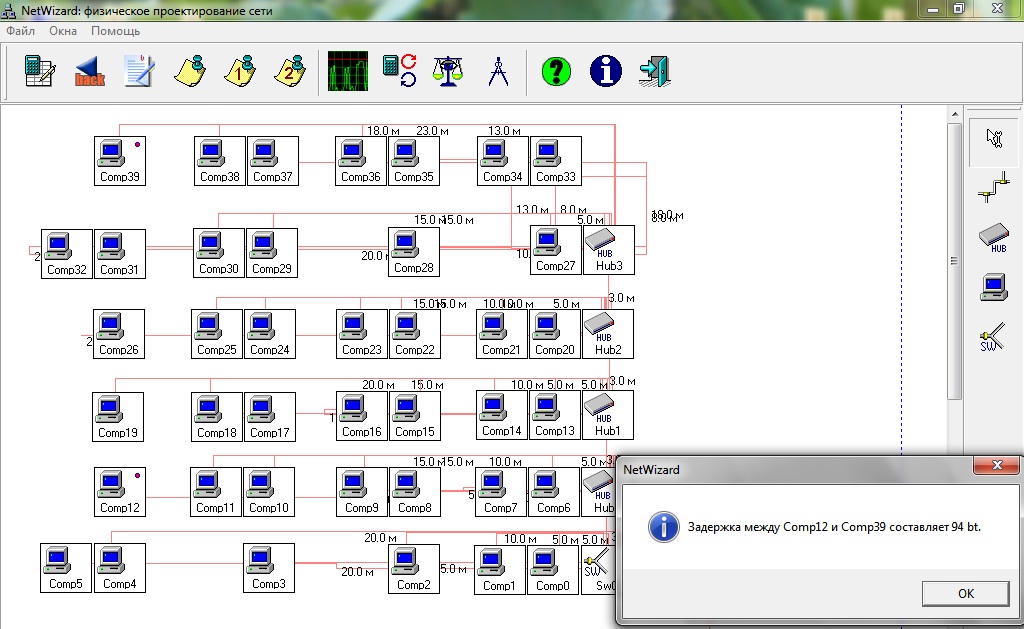Select the Comp3 computer node
This screenshot has width=1024, height=629.
(268, 568)
